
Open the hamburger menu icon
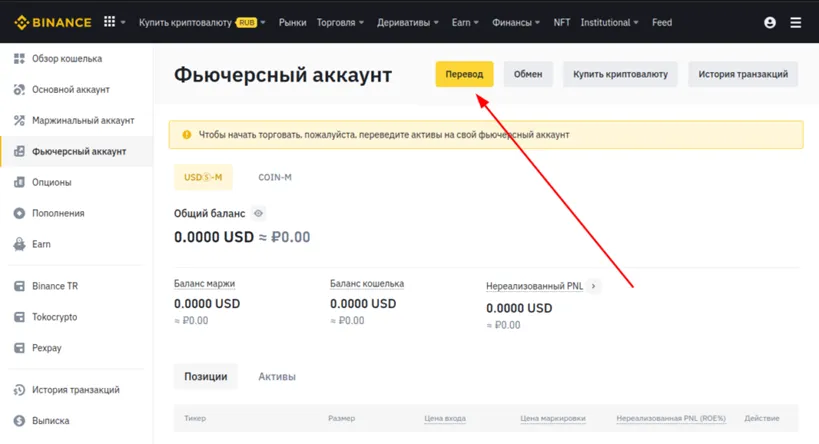click(796, 22)
